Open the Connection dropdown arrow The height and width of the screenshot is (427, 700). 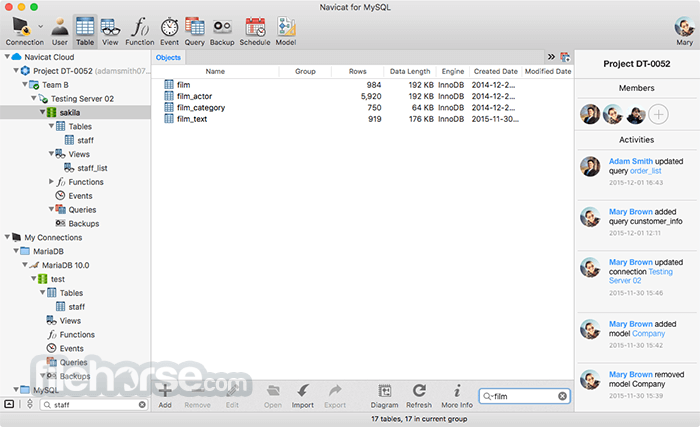[x=41, y=26]
